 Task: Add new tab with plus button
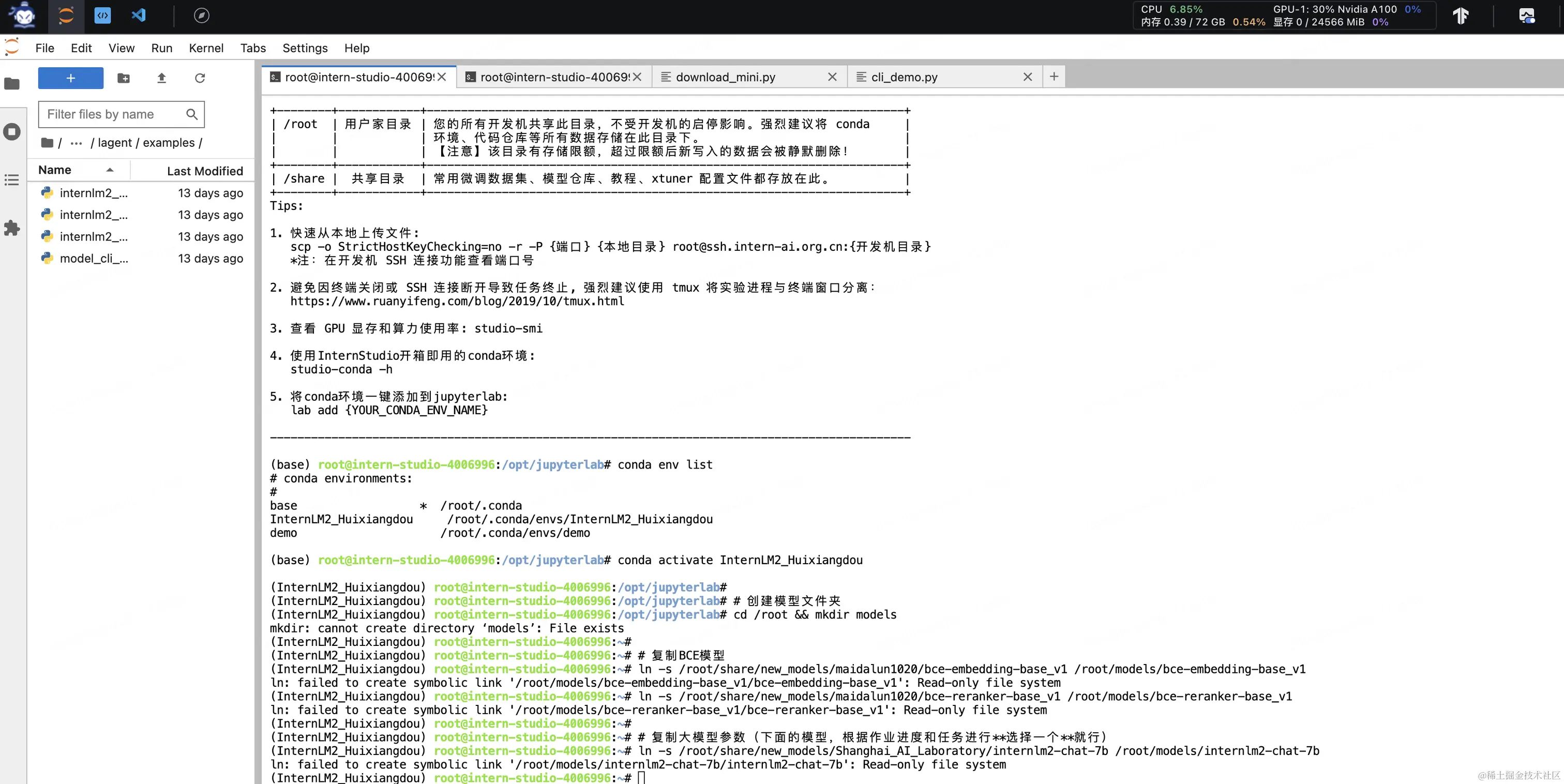click(x=1054, y=77)
